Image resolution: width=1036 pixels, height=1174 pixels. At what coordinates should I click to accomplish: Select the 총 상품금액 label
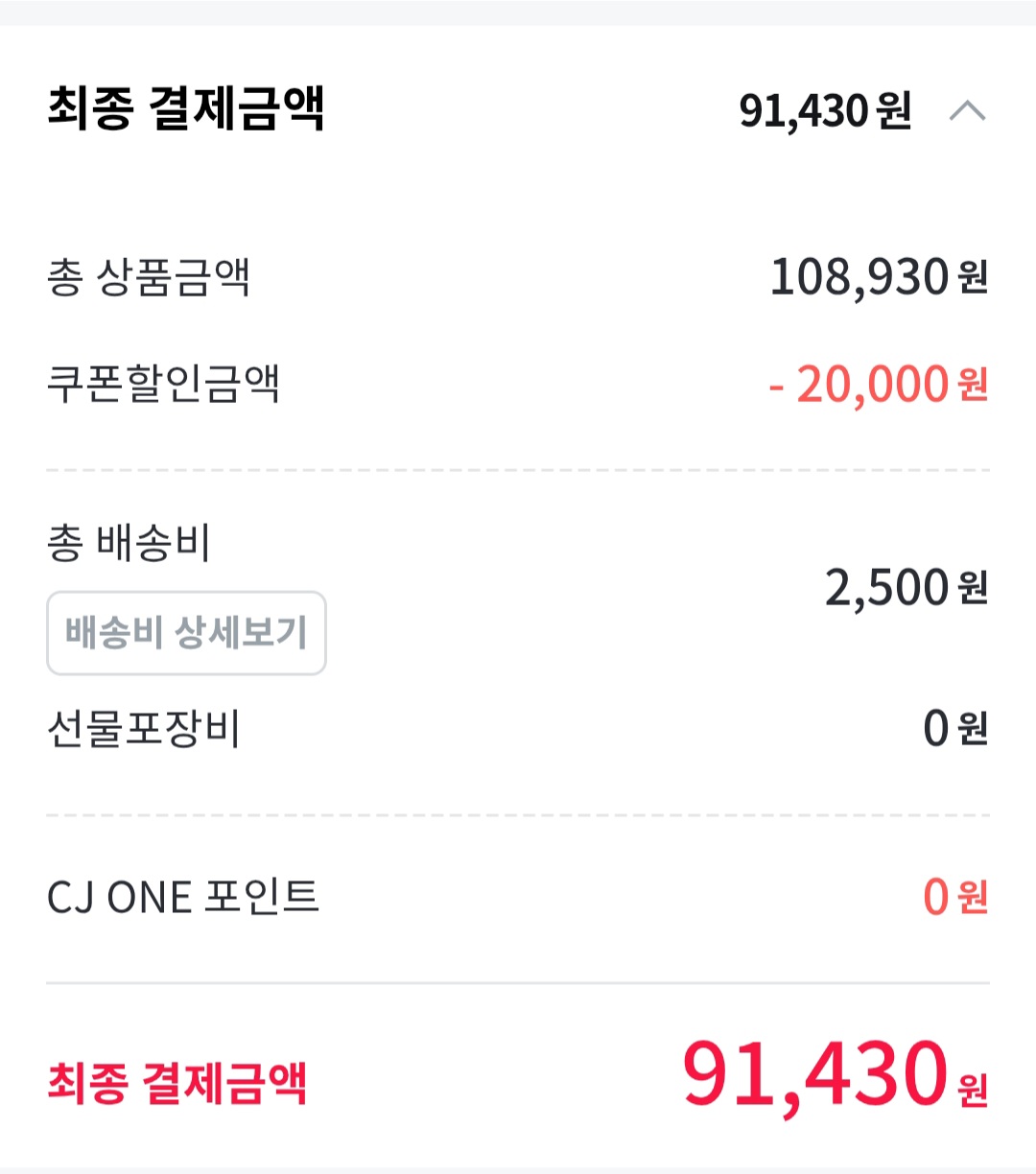pos(149,277)
